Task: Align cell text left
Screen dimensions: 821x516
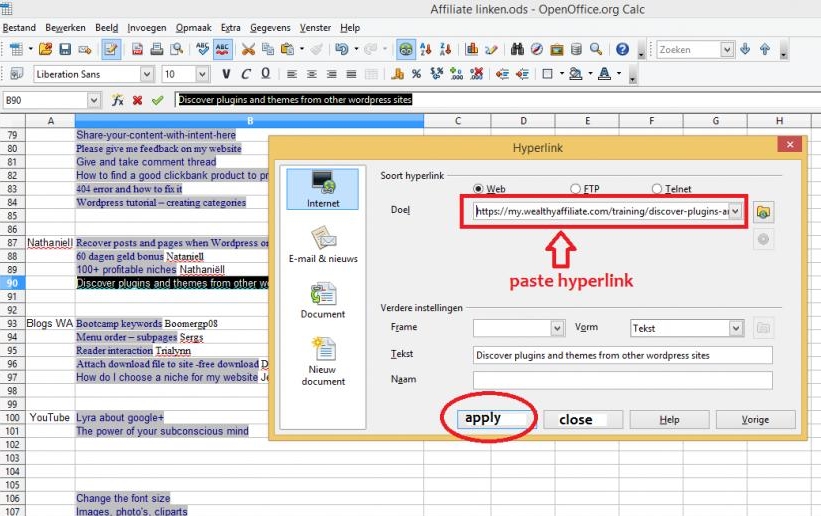Action: (292, 74)
